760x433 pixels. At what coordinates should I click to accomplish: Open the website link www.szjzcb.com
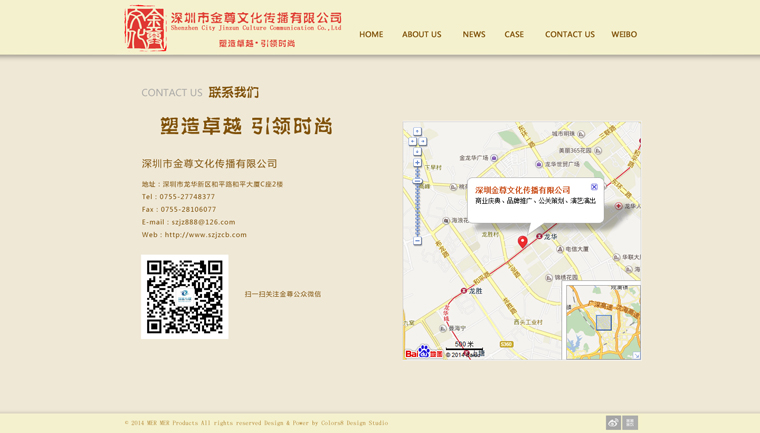(206, 235)
